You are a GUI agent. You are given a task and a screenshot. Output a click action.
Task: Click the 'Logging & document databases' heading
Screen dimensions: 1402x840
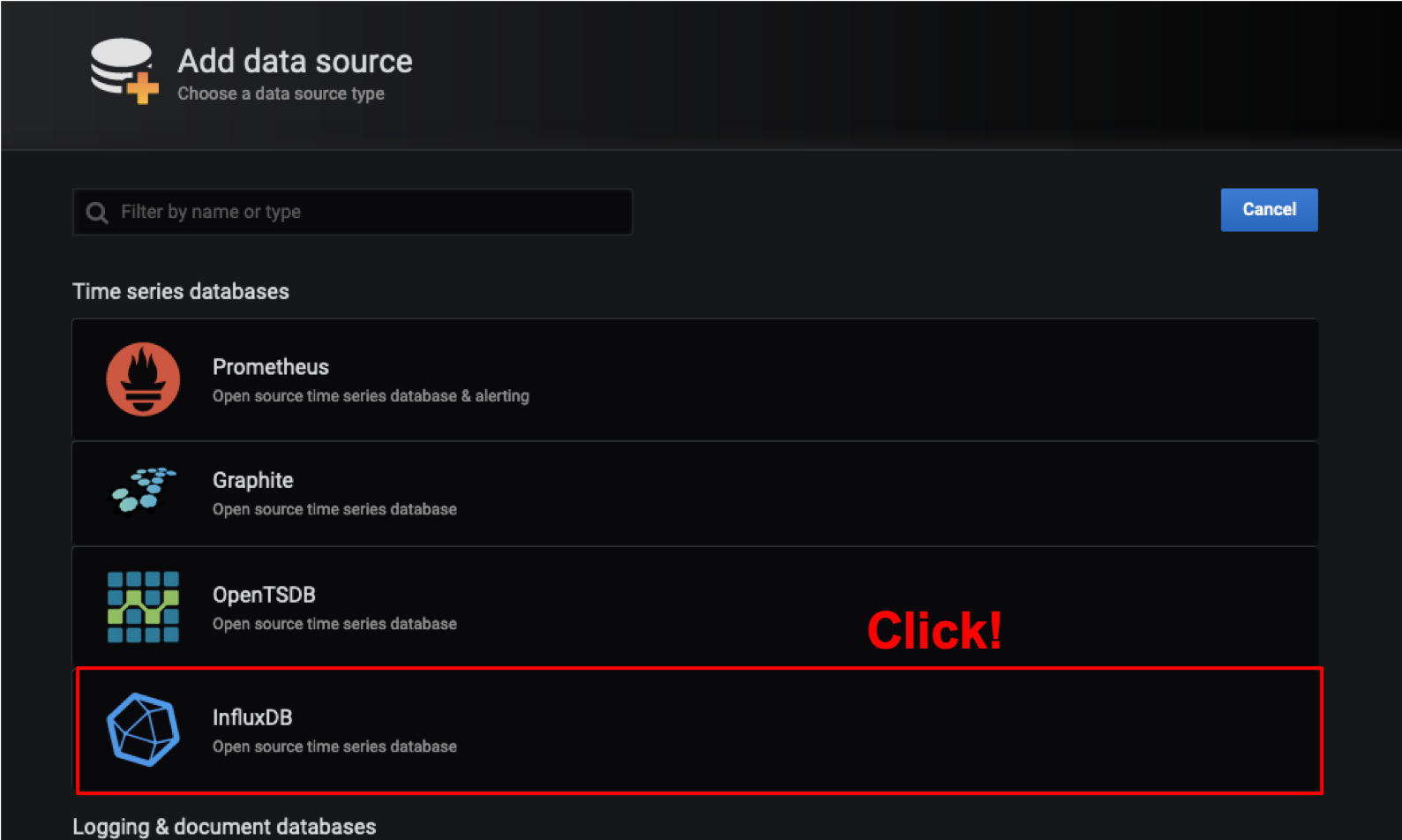pos(224,827)
